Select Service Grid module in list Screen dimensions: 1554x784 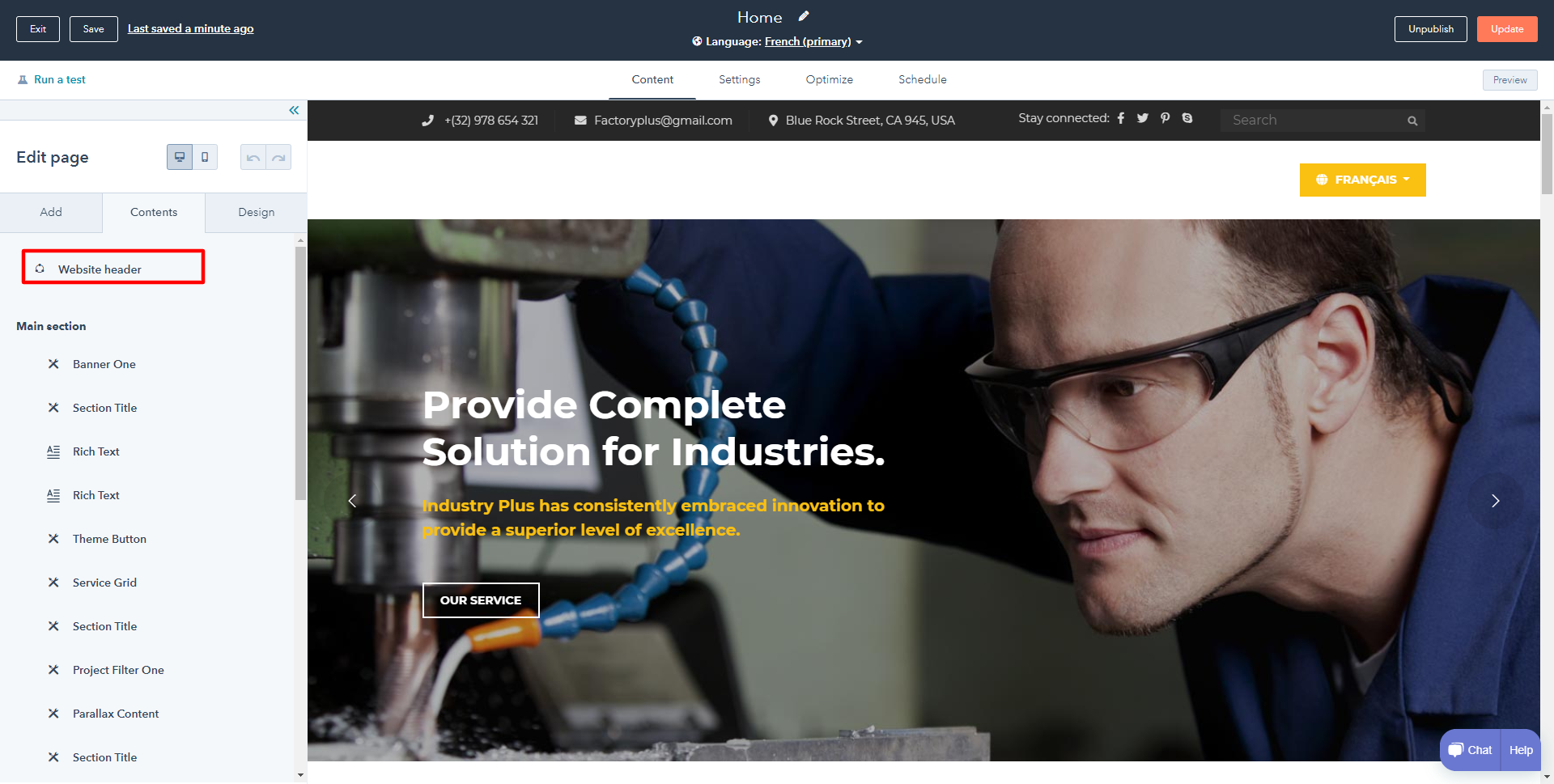click(104, 583)
